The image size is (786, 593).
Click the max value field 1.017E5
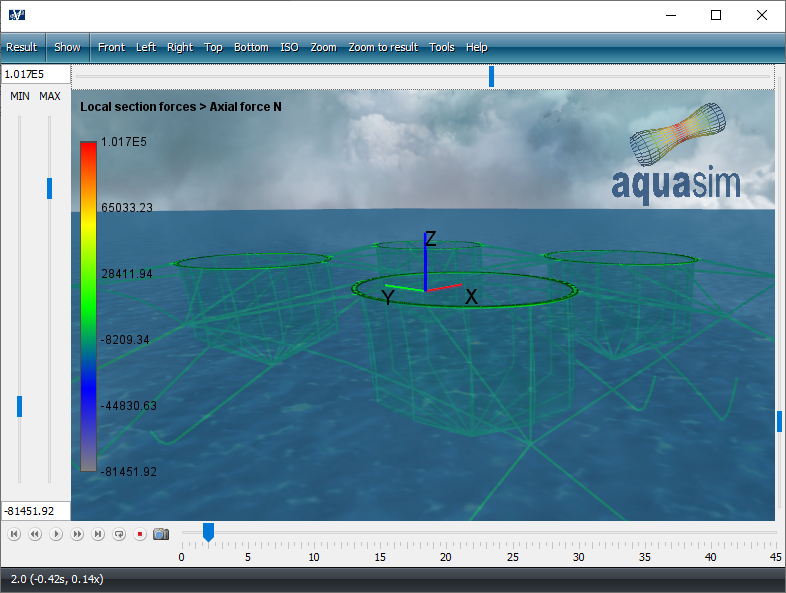tap(36, 74)
